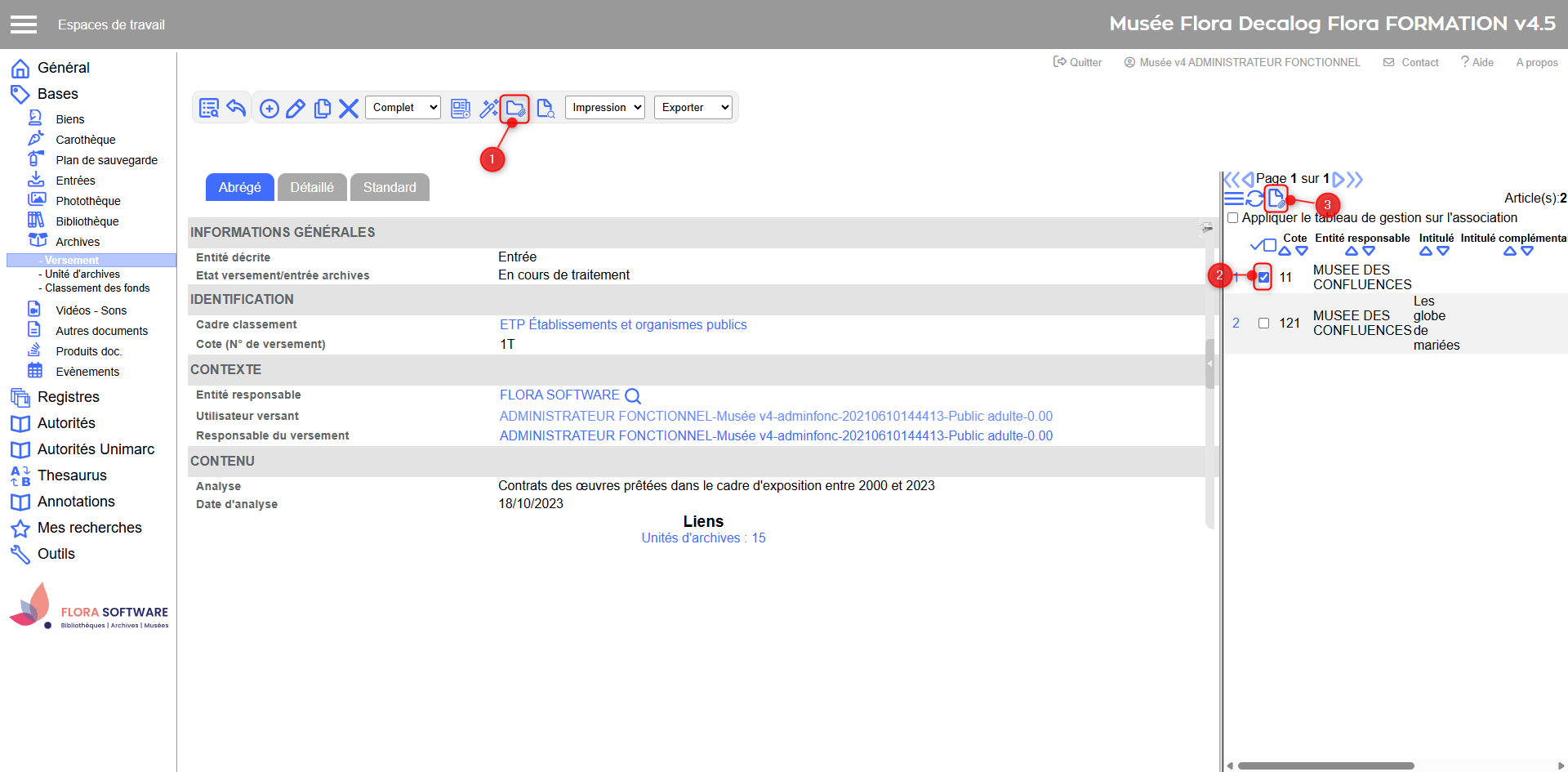The width and height of the screenshot is (1568, 772).
Task: Click the pencil edit icon in toolbar
Action: [x=296, y=108]
